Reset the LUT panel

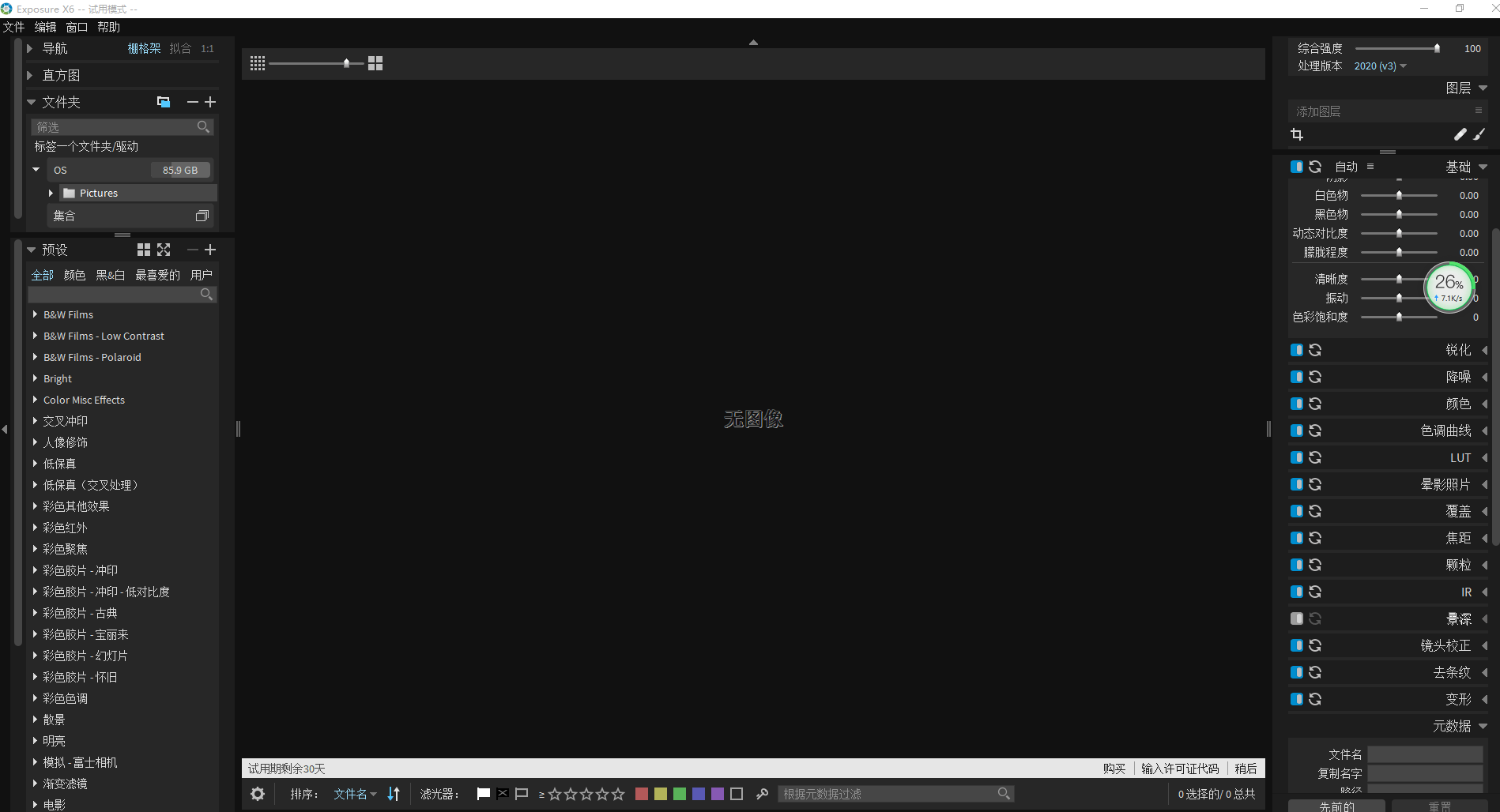point(1315,457)
